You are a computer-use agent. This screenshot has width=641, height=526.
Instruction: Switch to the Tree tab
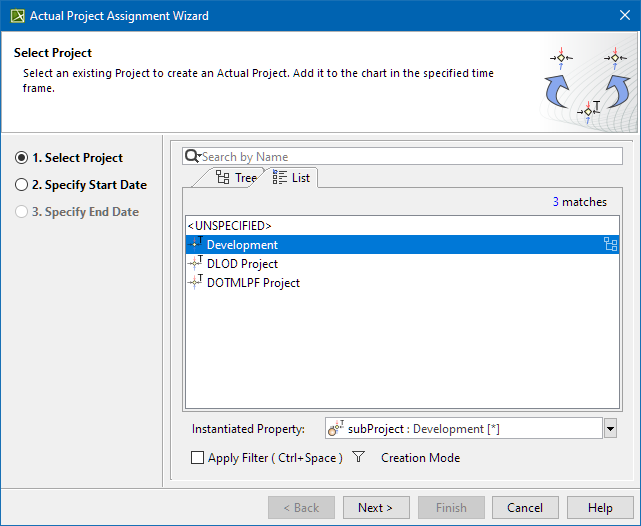[x=237, y=178]
